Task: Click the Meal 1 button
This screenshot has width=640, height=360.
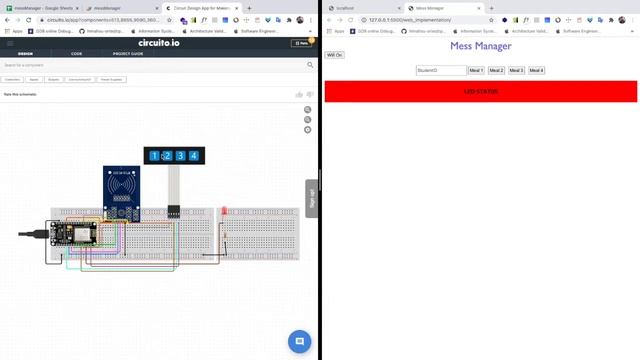Action: point(476,70)
